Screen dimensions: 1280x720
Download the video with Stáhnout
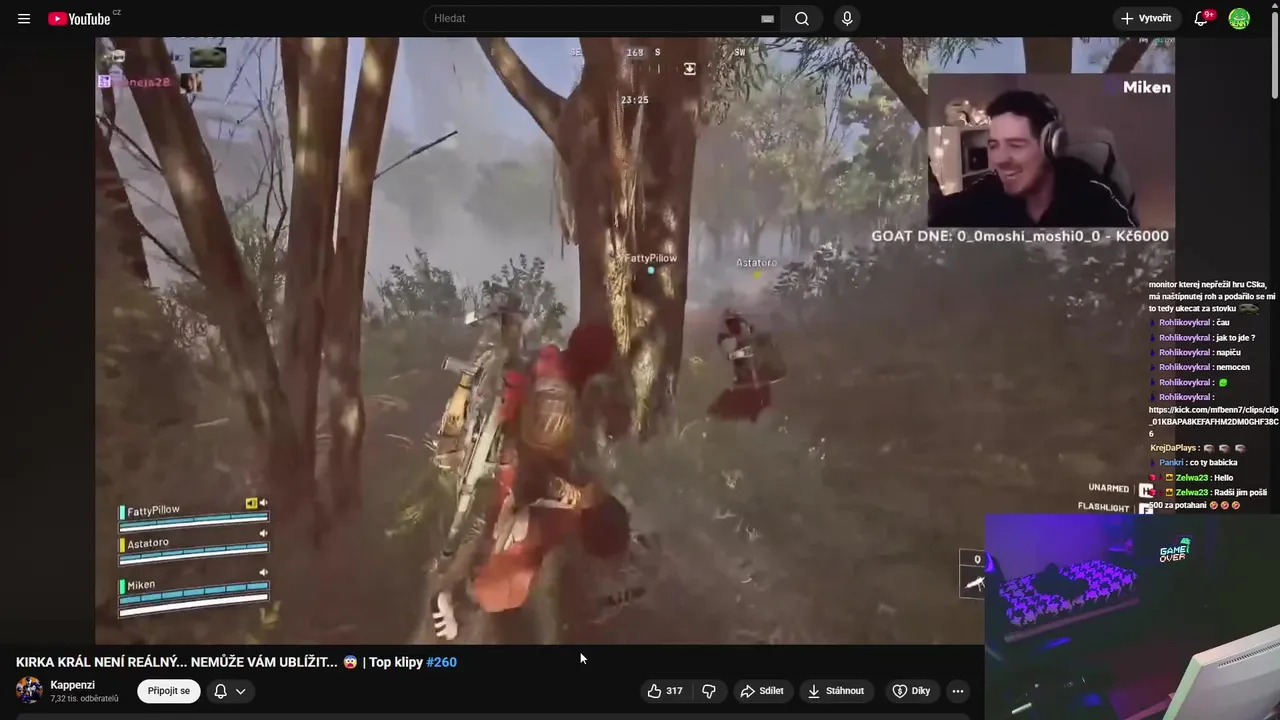pyautogui.click(x=836, y=691)
